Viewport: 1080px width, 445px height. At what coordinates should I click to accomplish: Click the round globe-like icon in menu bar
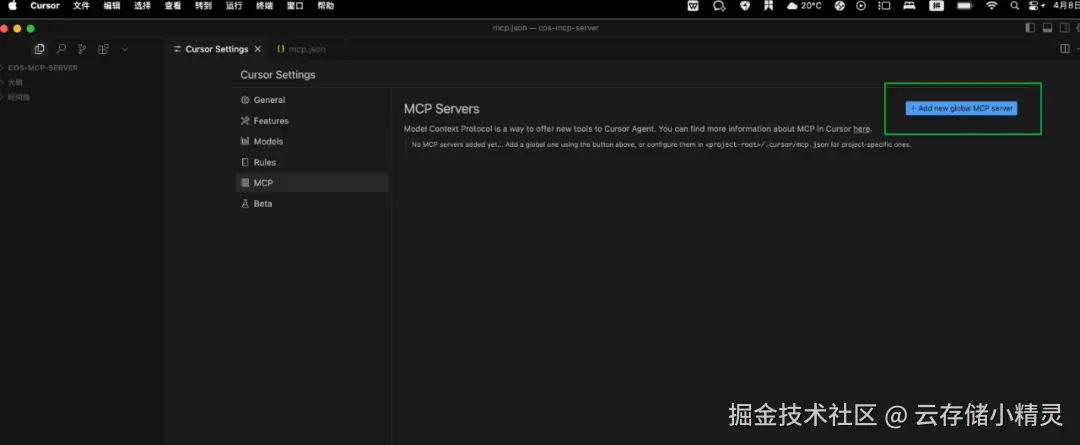pyautogui.click(x=840, y=6)
